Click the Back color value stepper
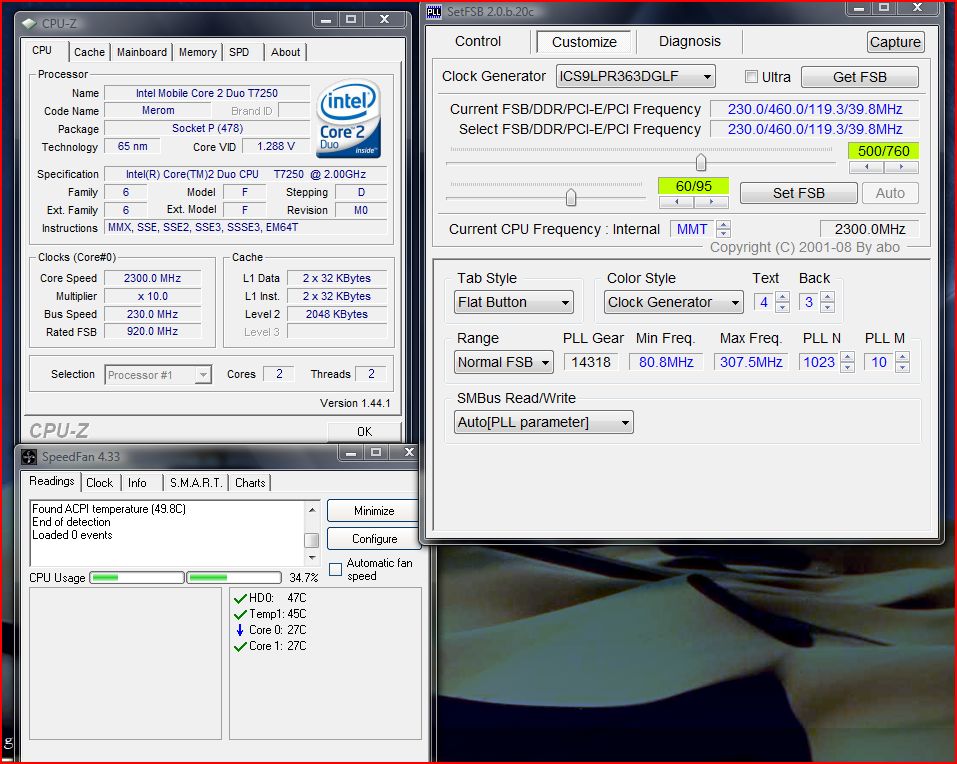This screenshot has height=764, width=957. [827, 302]
